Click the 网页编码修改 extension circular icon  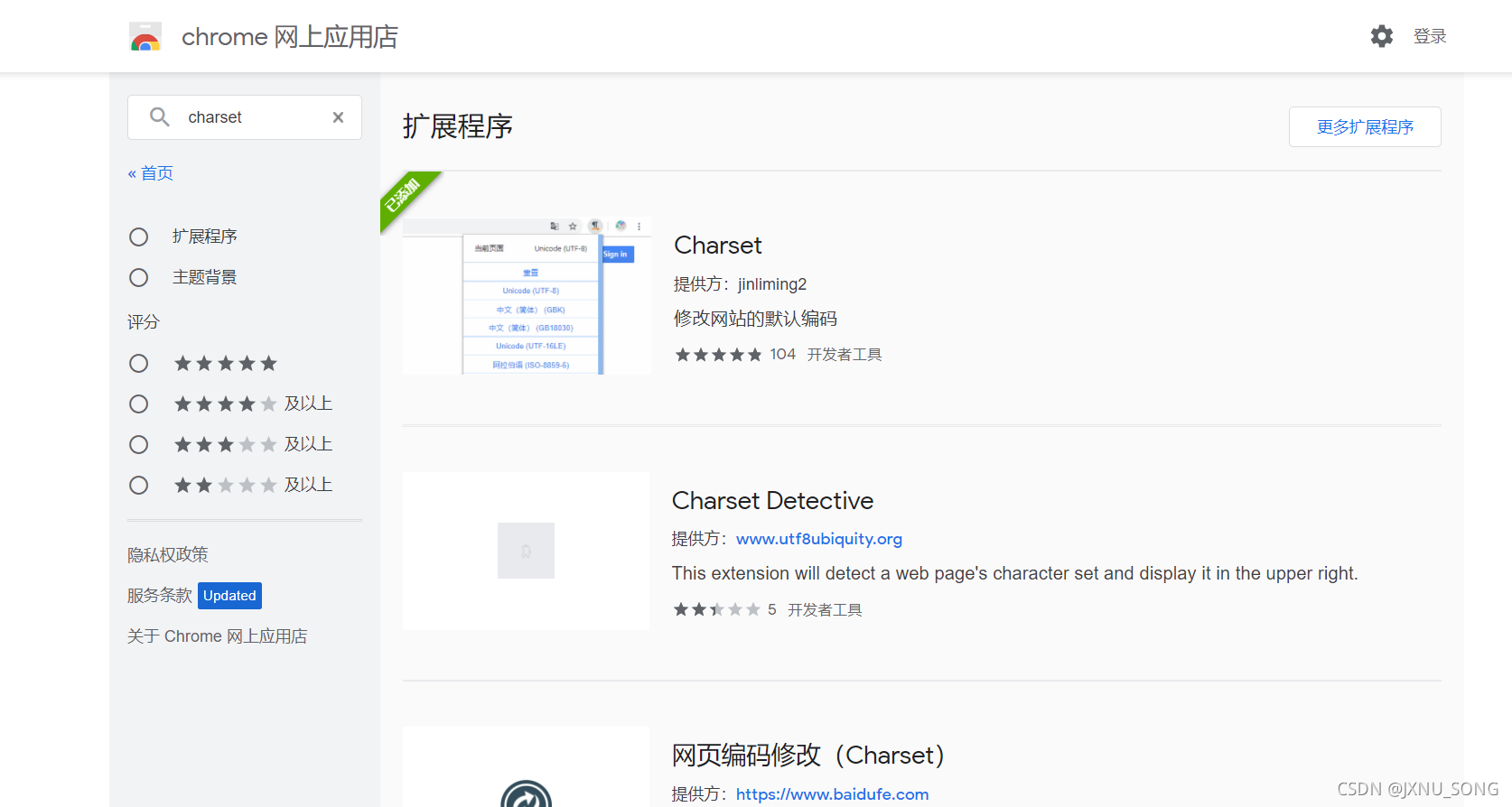(527, 794)
